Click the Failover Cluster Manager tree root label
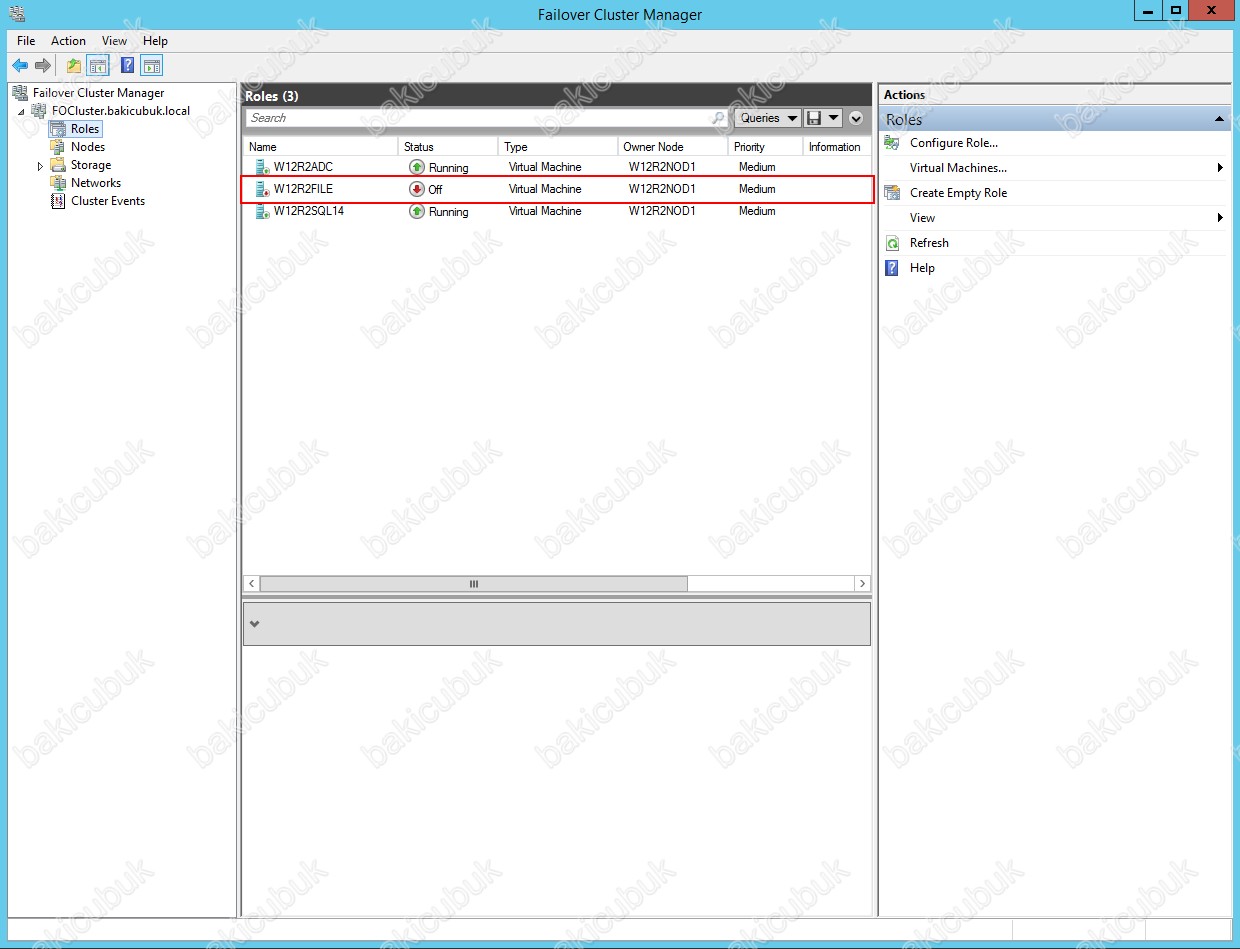 click(98, 93)
